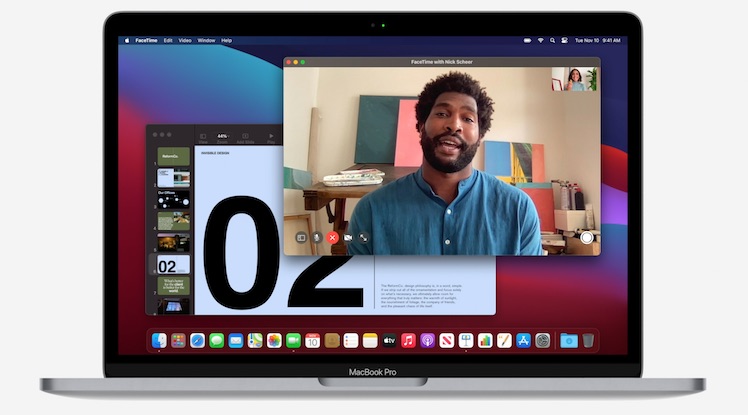Viewport: 748px width, 415px height.
Task: Click the self-view picture-in-picture thumbnail
Action: pyautogui.click(x=574, y=79)
